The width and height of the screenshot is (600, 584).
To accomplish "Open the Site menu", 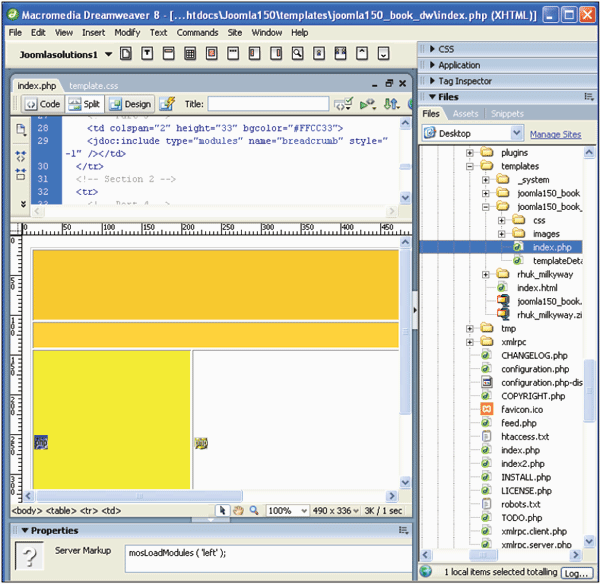I will coord(235,33).
